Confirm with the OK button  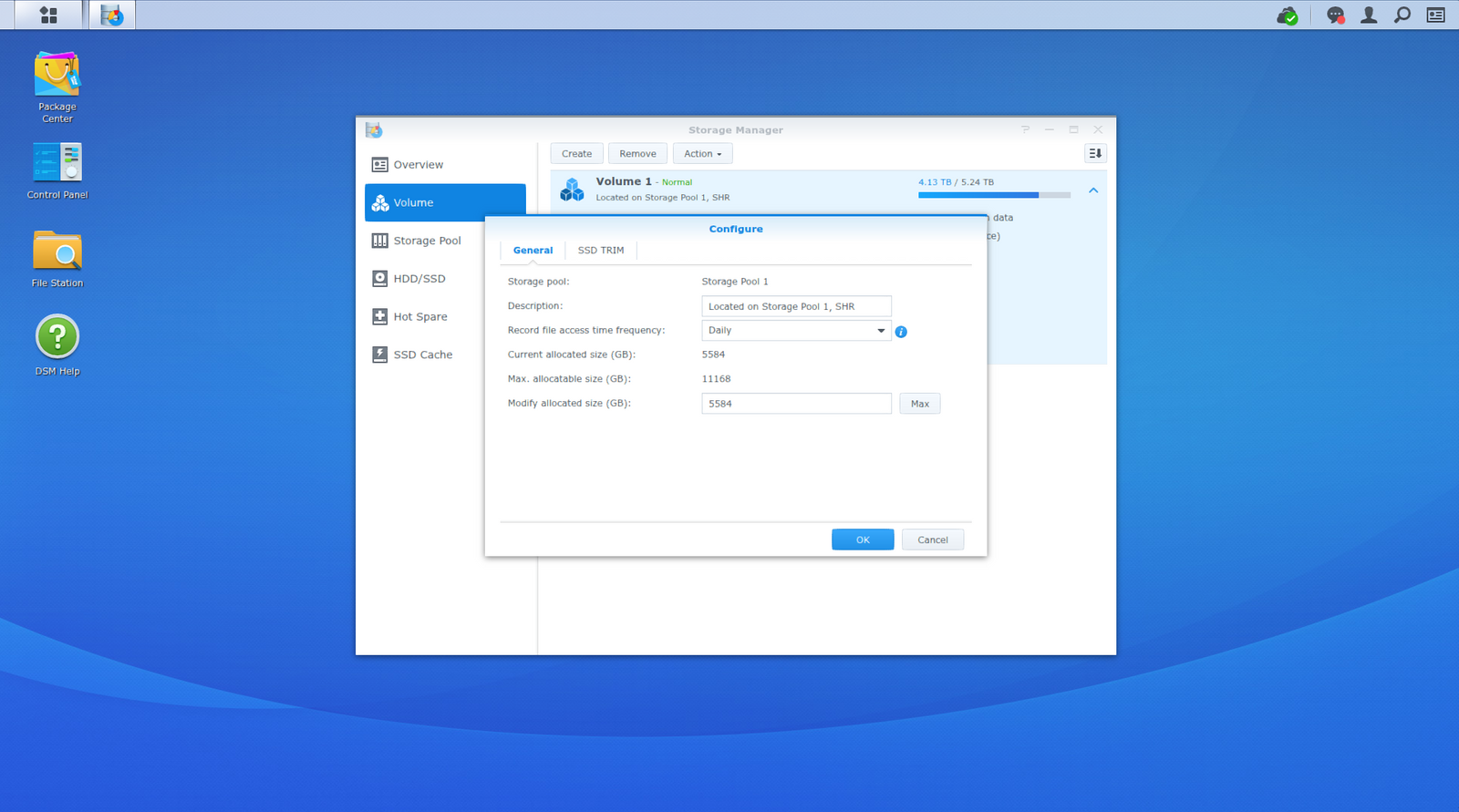[863, 540]
